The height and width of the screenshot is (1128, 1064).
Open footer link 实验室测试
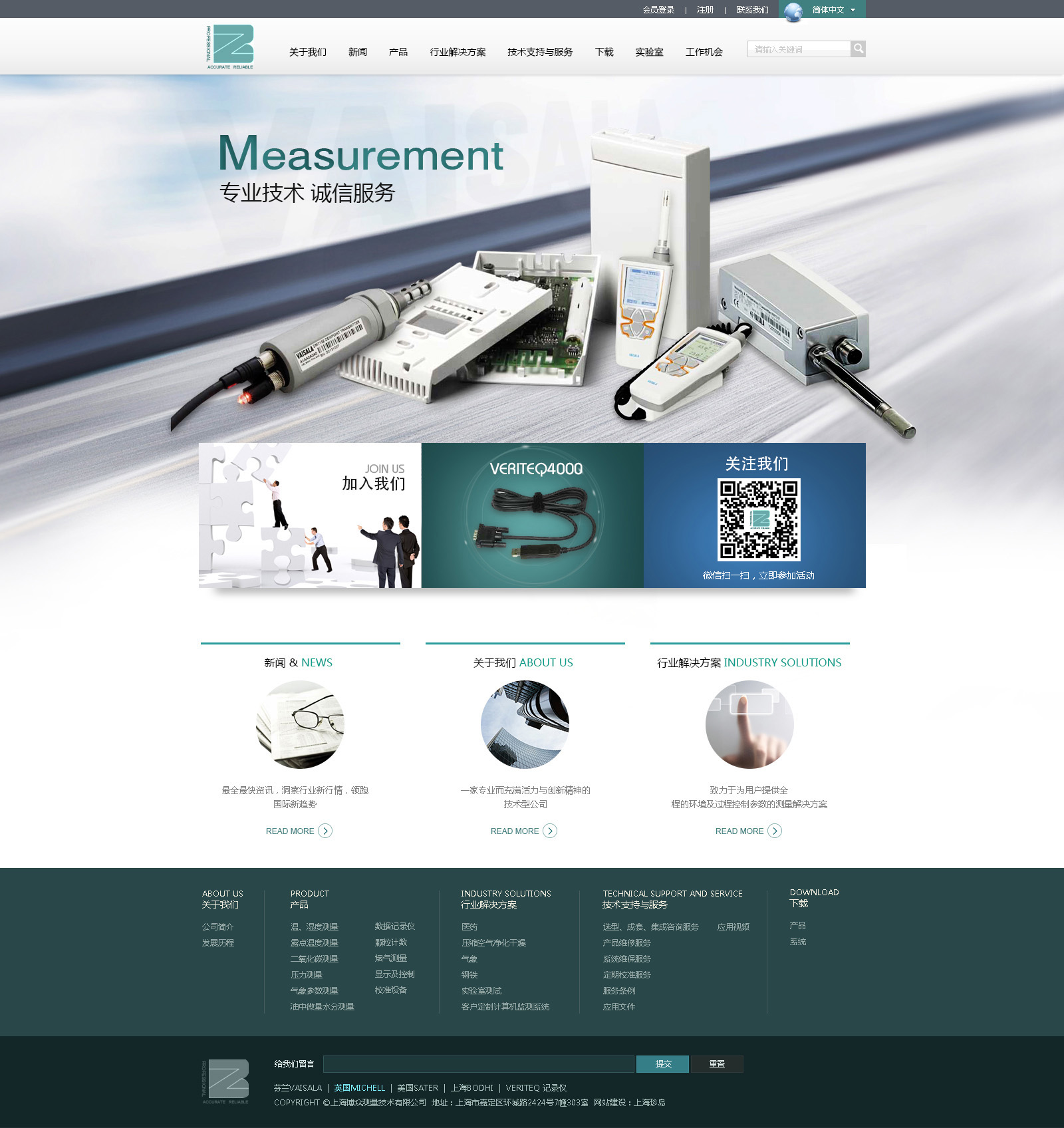click(x=481, y=990)
